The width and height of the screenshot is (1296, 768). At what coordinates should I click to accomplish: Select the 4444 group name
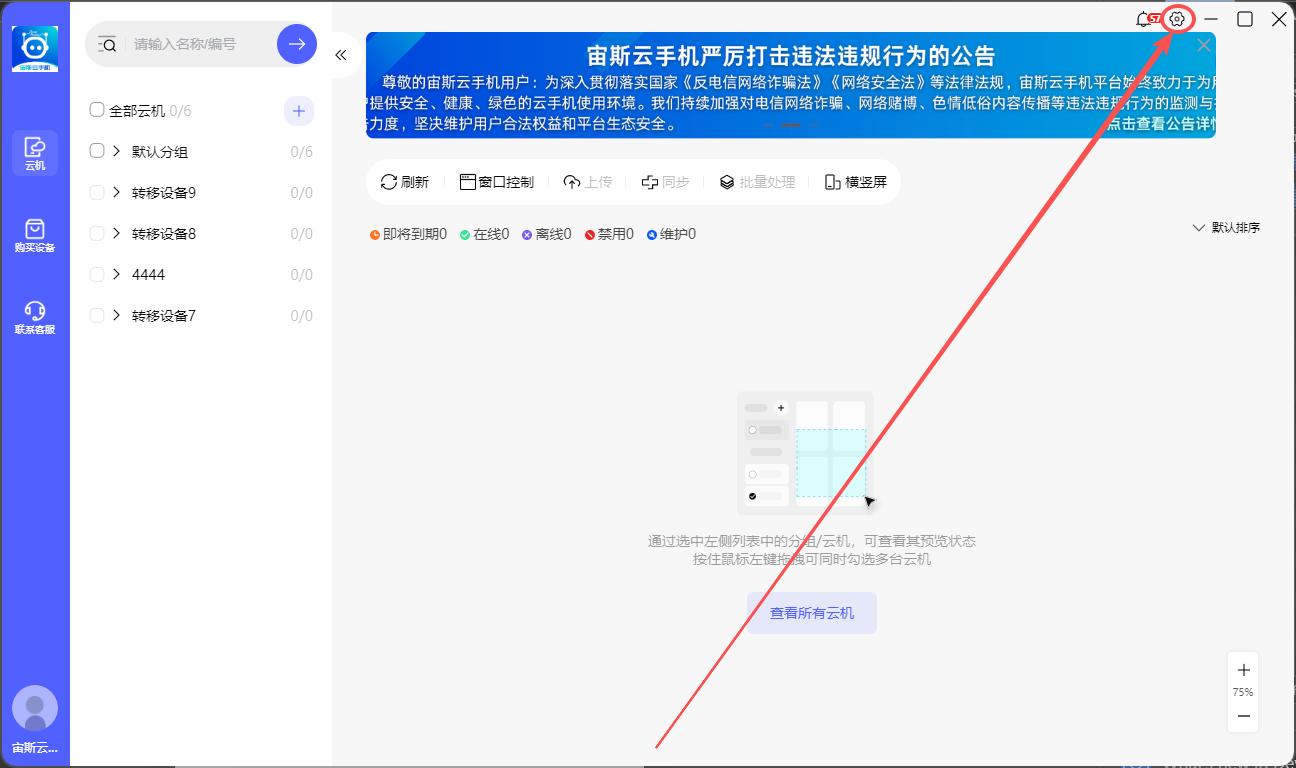pos(148,274)
